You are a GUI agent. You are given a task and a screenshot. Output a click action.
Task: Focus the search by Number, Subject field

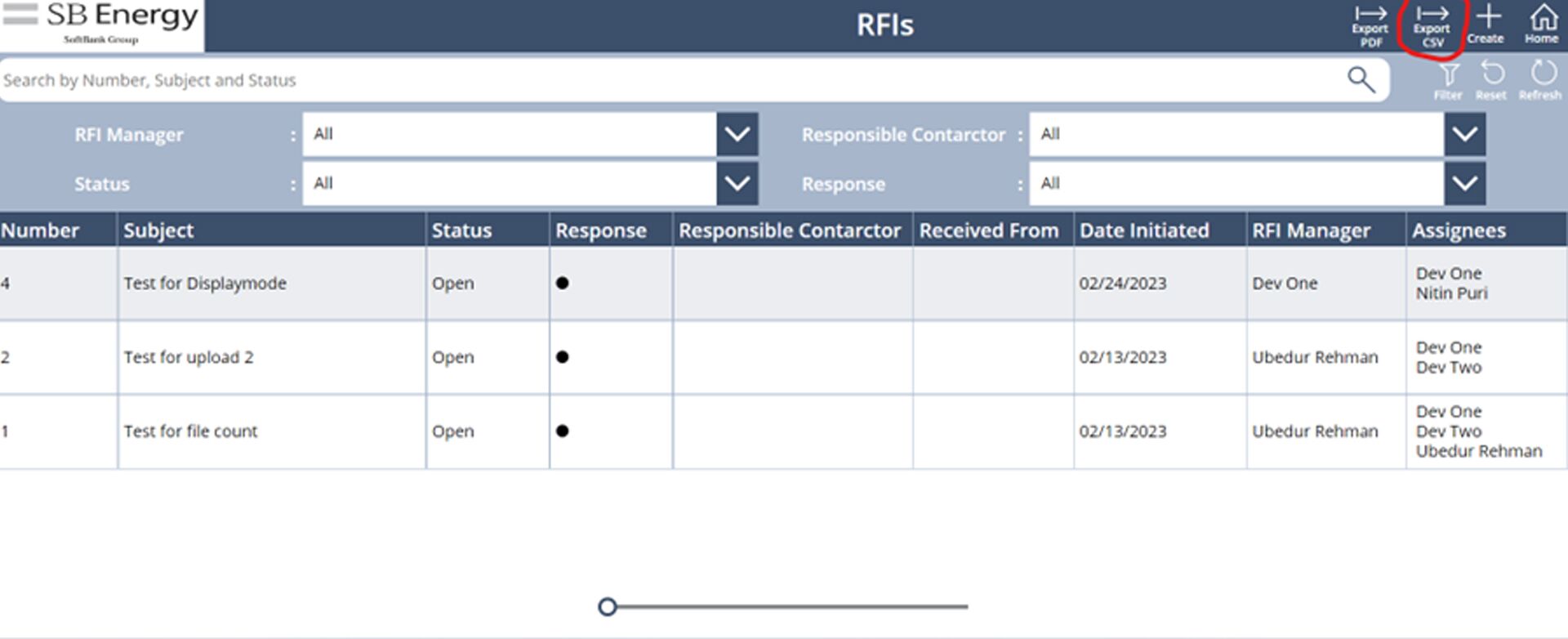pos(653,80)
